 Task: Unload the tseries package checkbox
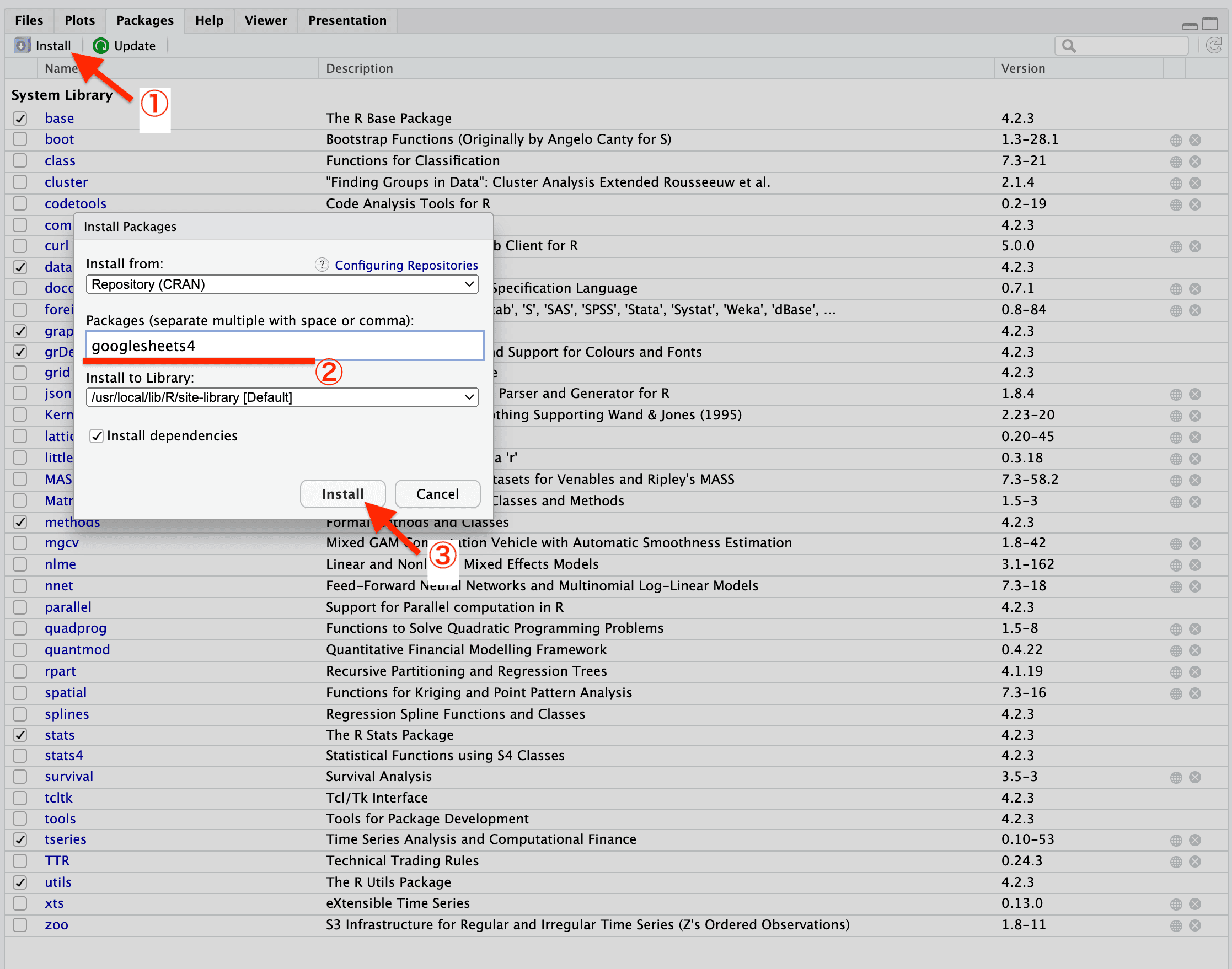(x=20, y=839)
